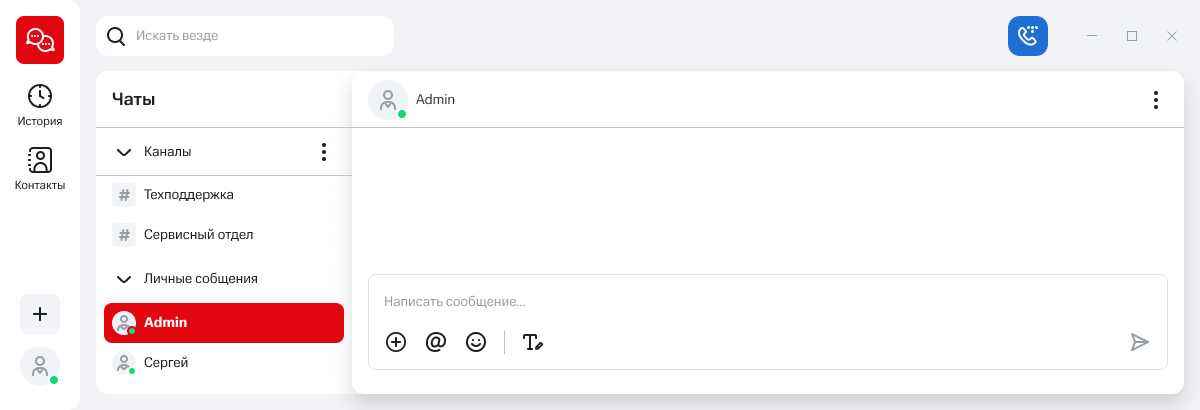Click the attach plus icon in composer
This screenshot has height=410, width=1200.
396,342
